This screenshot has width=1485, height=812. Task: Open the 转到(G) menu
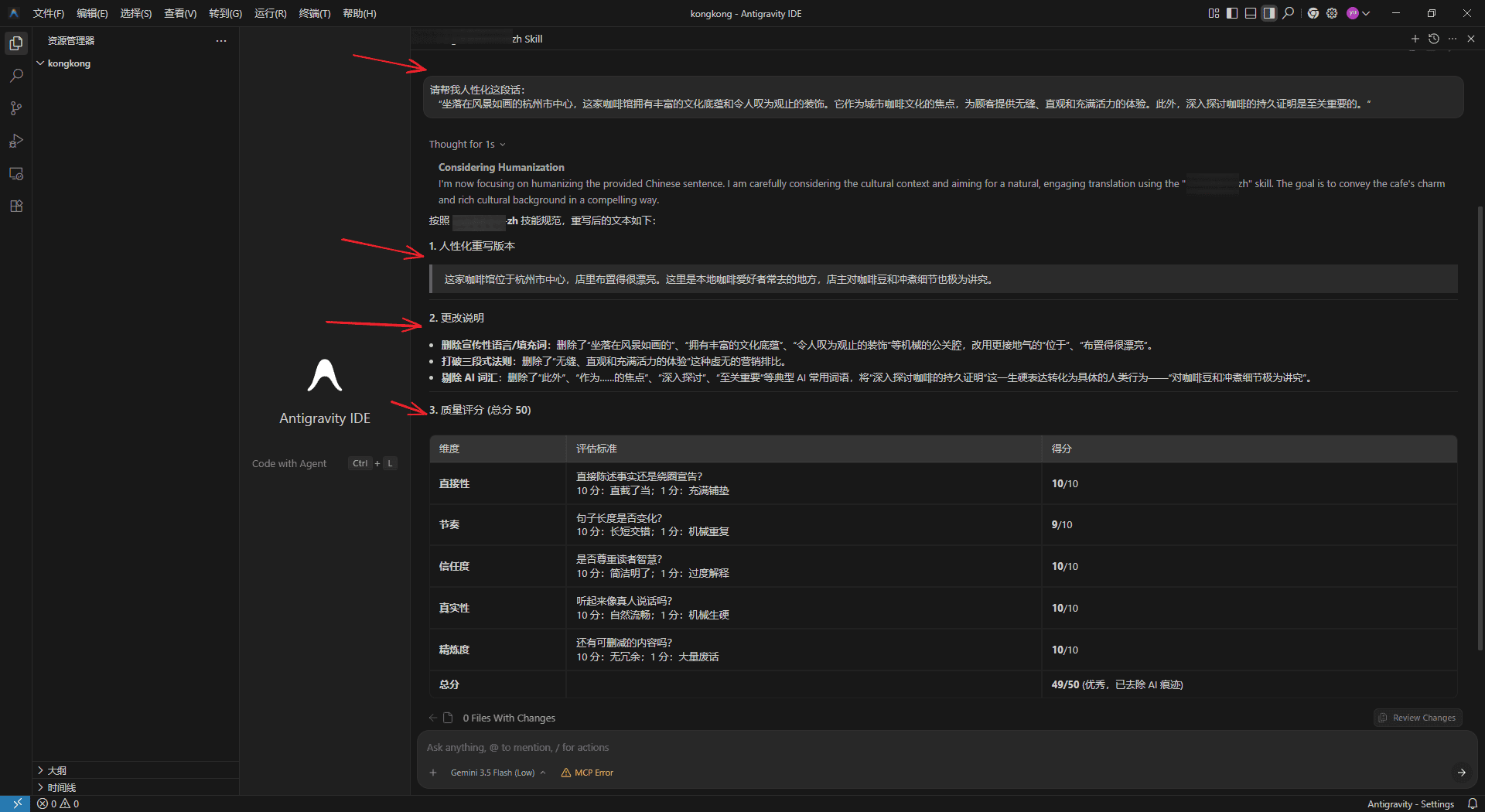225,13
